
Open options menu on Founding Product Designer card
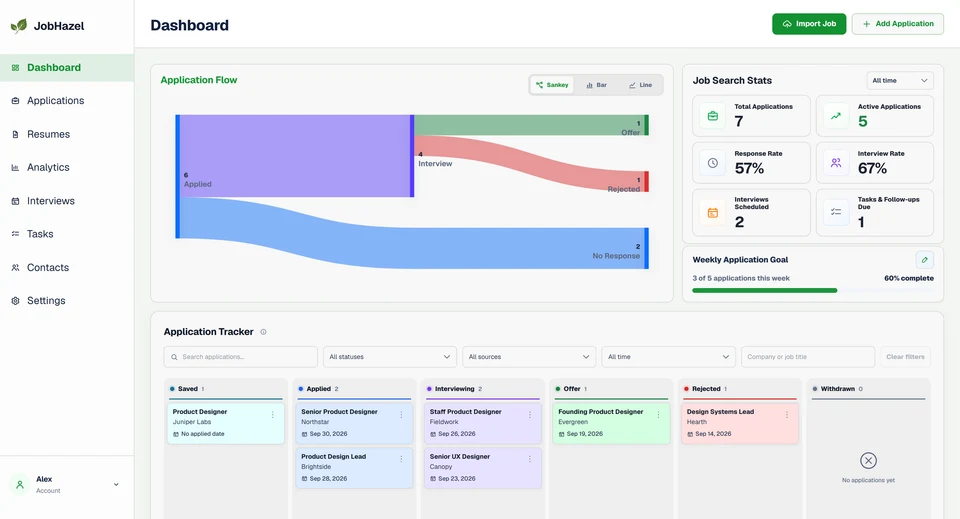coord(658,415)
